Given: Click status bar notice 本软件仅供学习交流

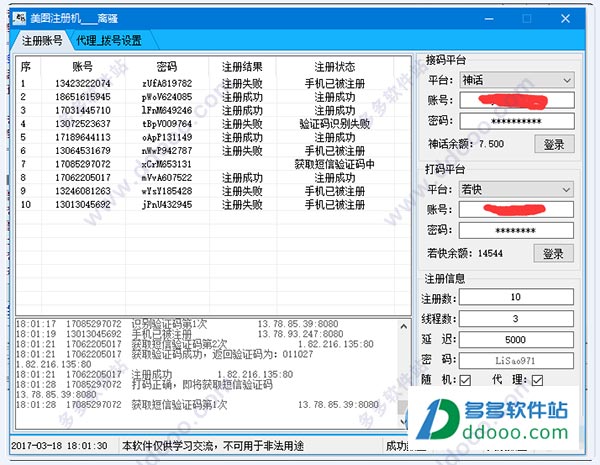Looking at the screenshot, I should coord(213,446).
